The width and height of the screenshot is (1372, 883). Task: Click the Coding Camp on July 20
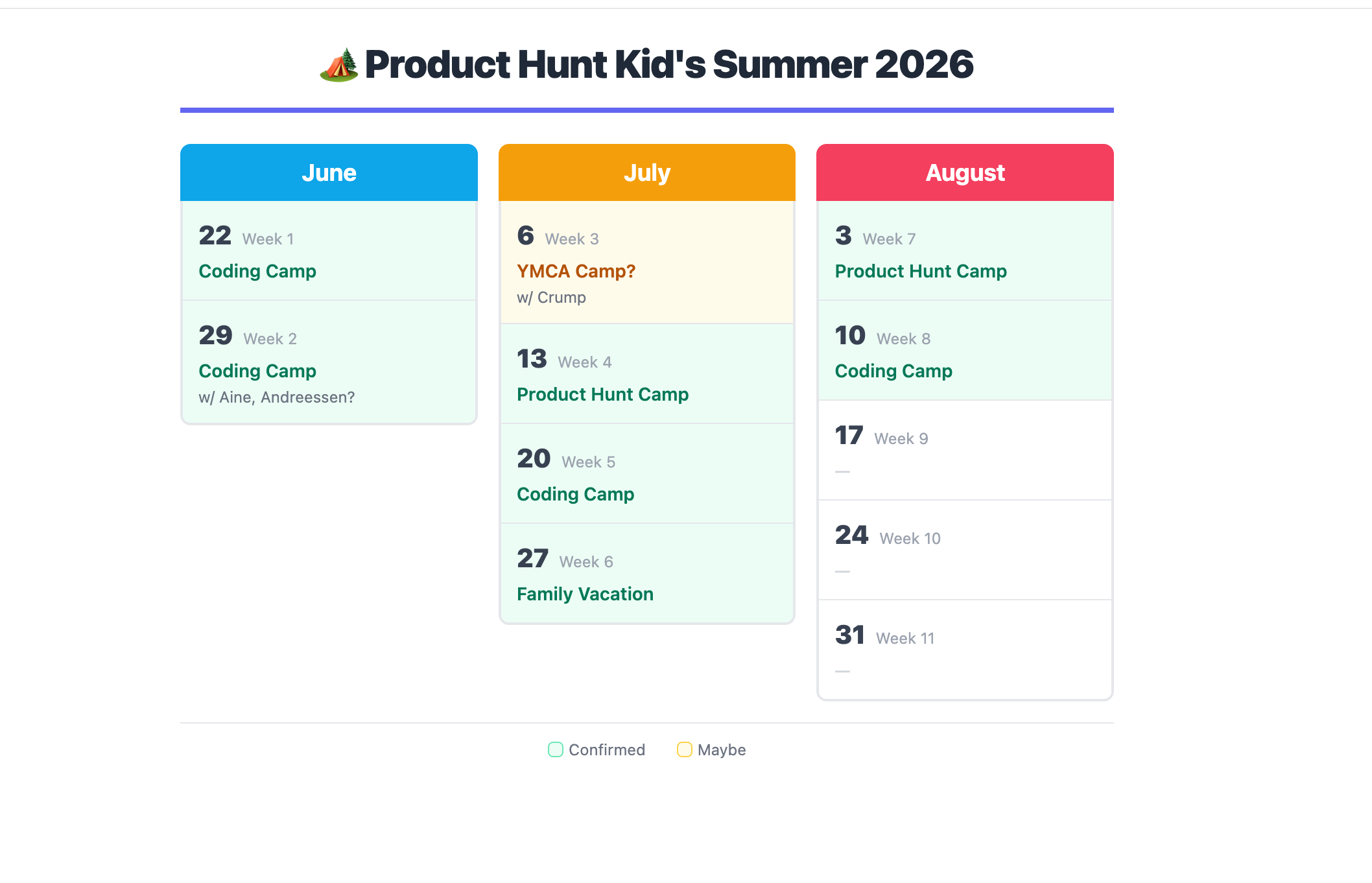click(x=575, y=493)
